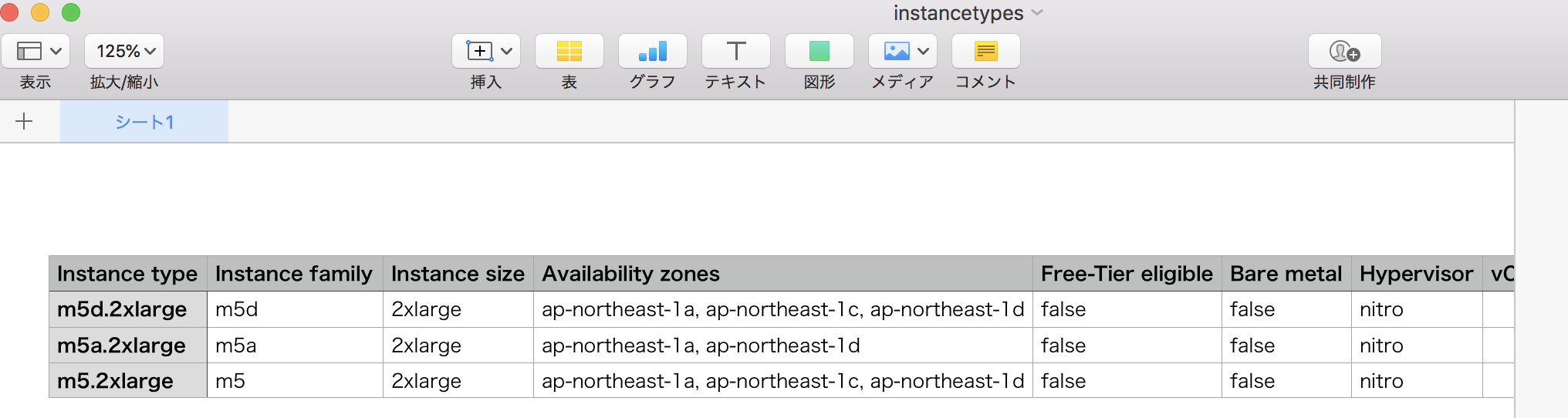The height and width of the screenshot is (418, 1568).
Task: Open the Insert (挿入) menu
Action: point(486,52)
